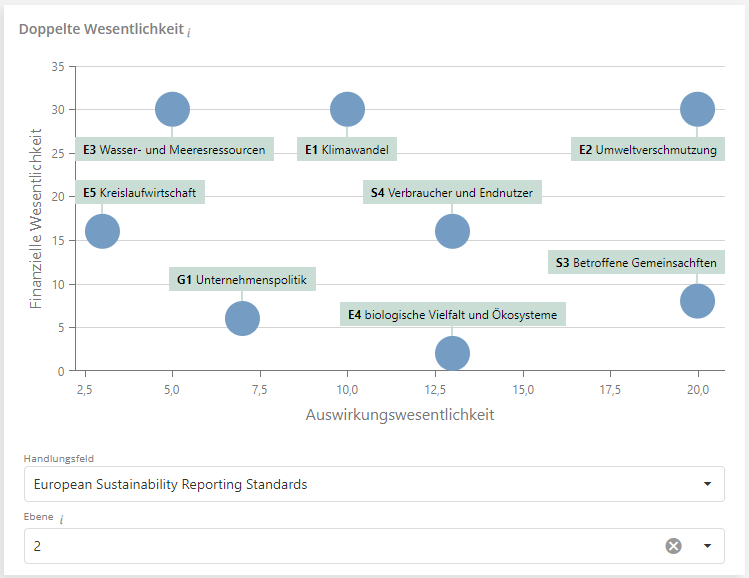
Task: Select the S4 Verbraucher und Endnutzer bubble
Action: (452, 231)
